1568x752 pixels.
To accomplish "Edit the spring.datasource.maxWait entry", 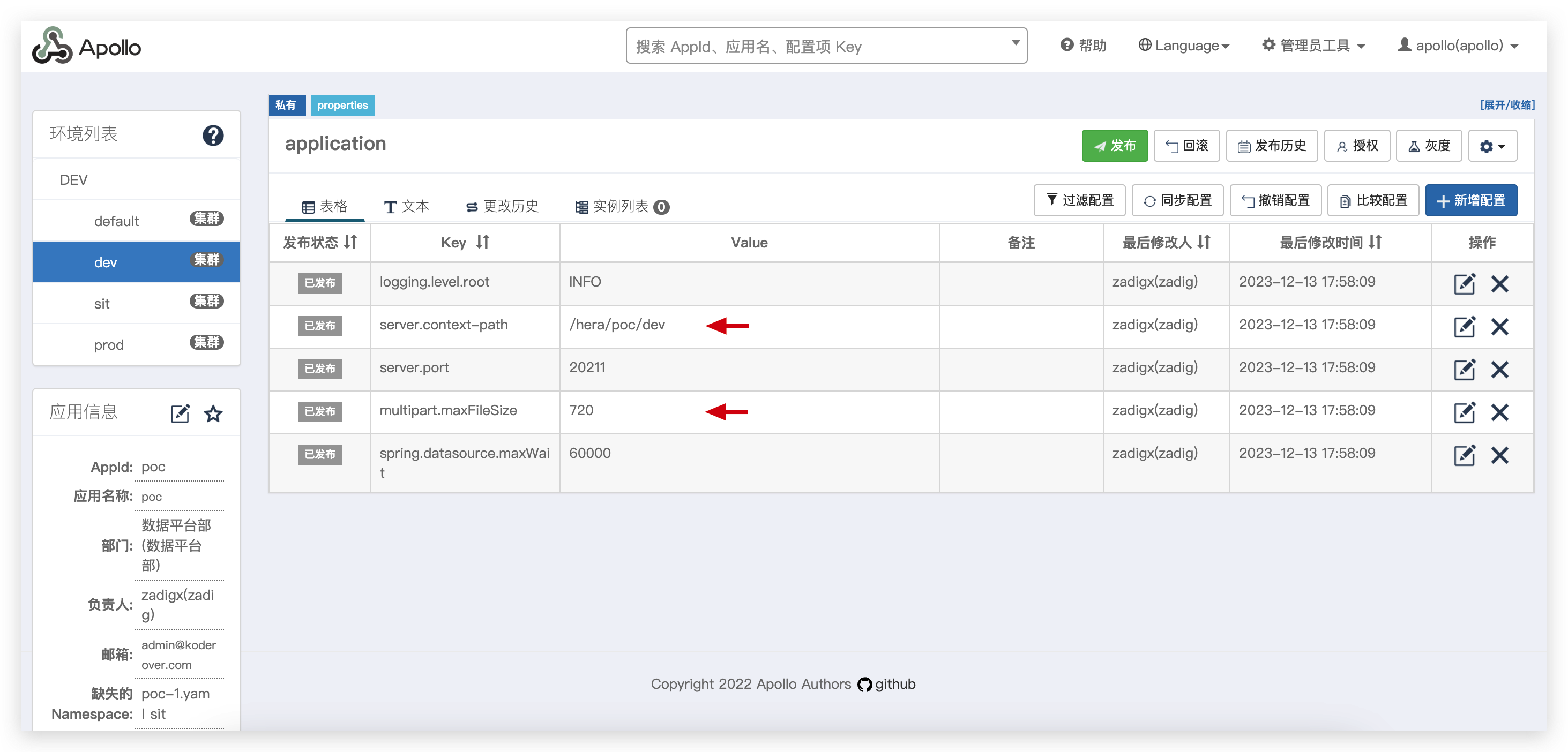I will point(1464,455).
